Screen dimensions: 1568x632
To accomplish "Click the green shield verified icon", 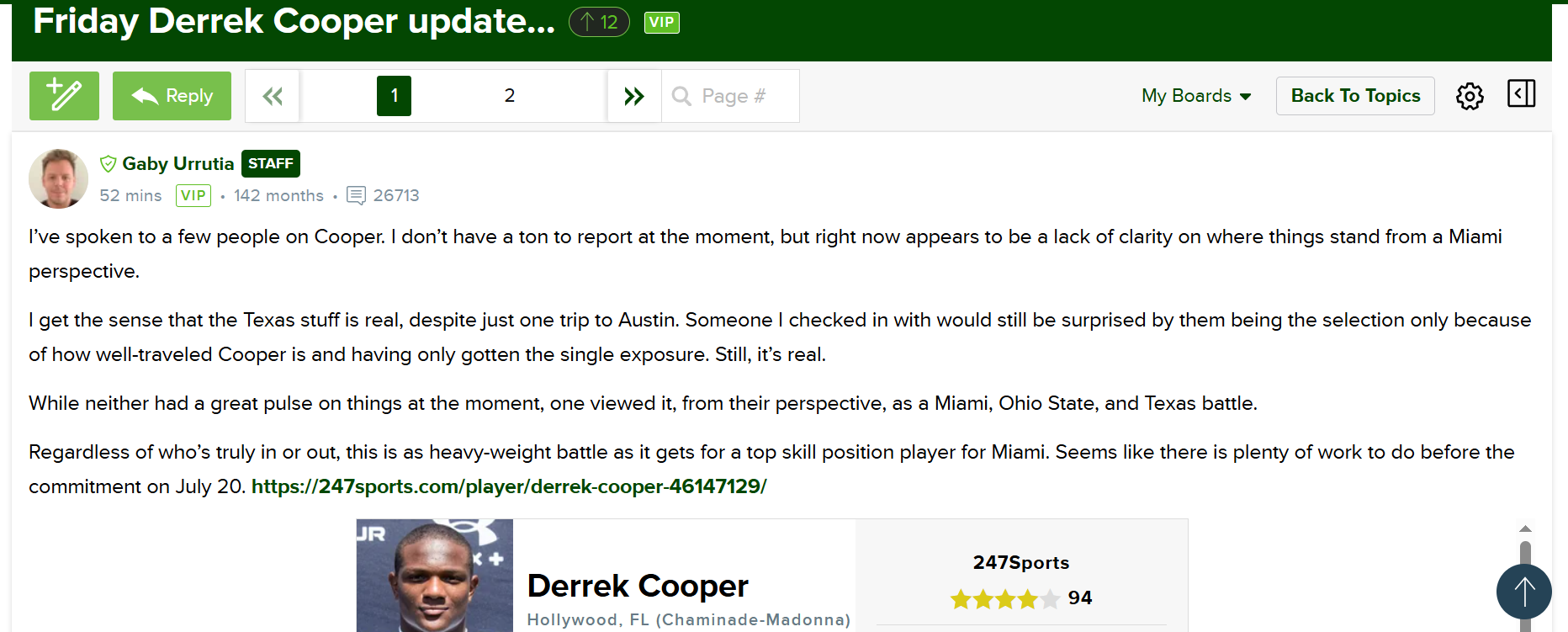I will [108, 163].
